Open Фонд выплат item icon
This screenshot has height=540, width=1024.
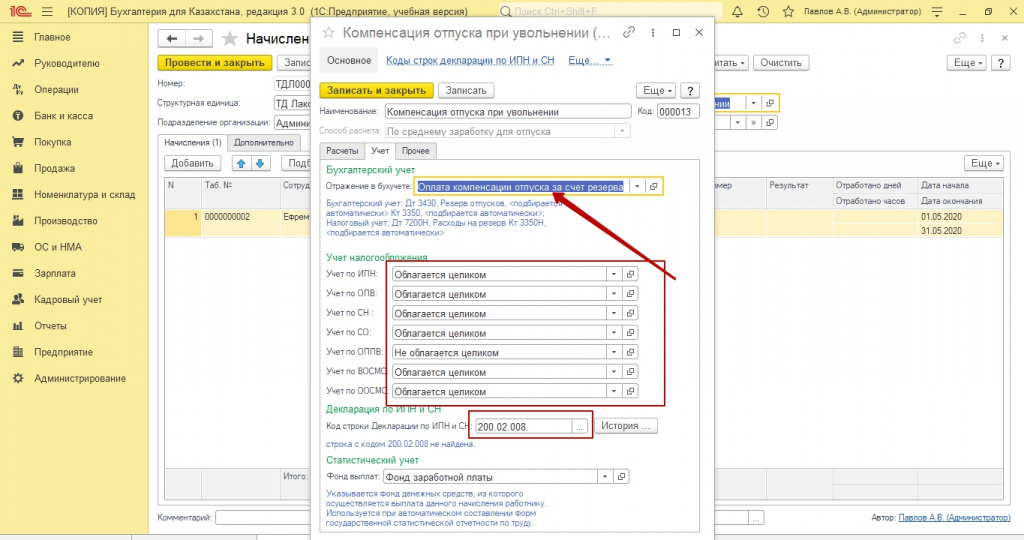pos(621,477)
